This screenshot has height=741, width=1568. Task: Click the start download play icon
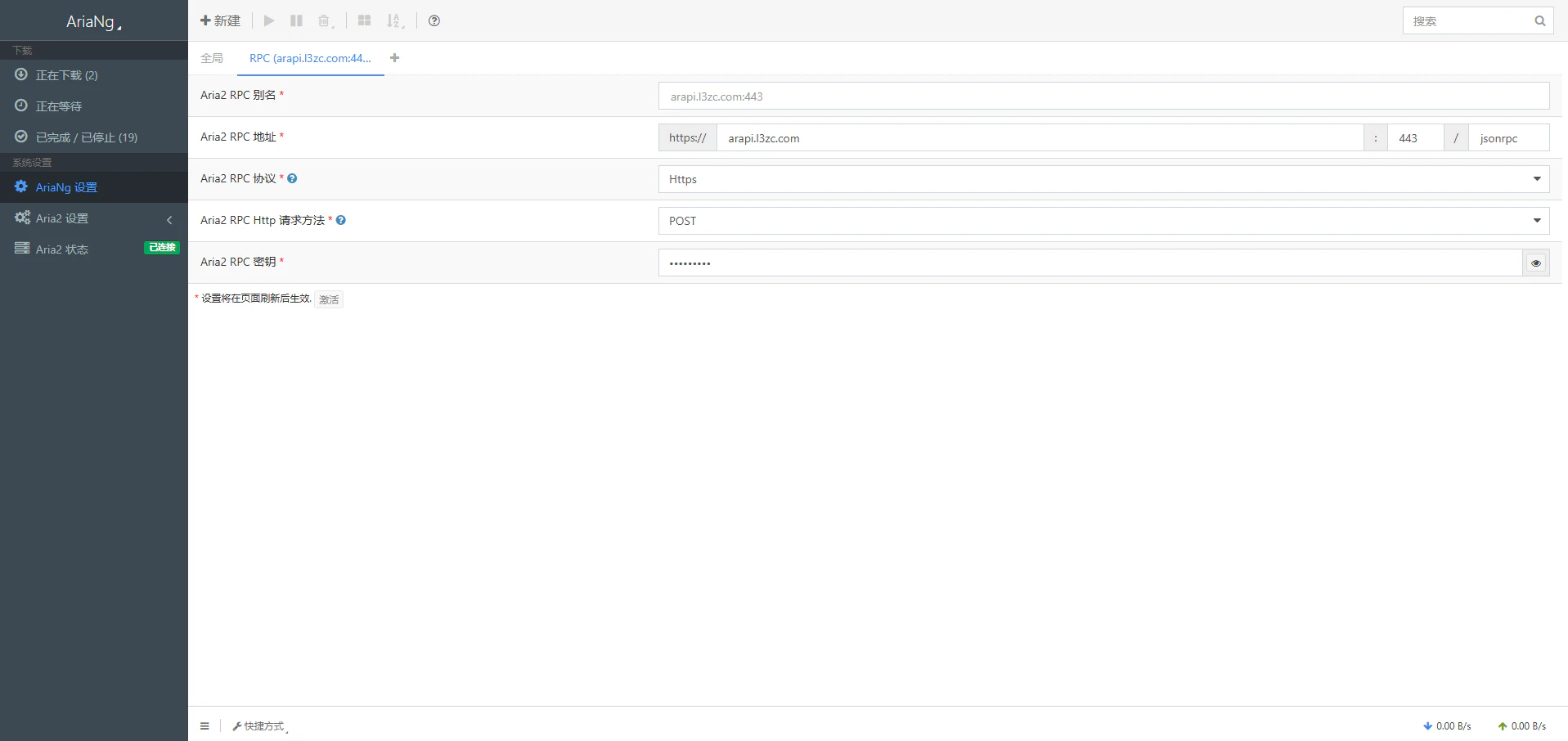click(x=269, y=20)
